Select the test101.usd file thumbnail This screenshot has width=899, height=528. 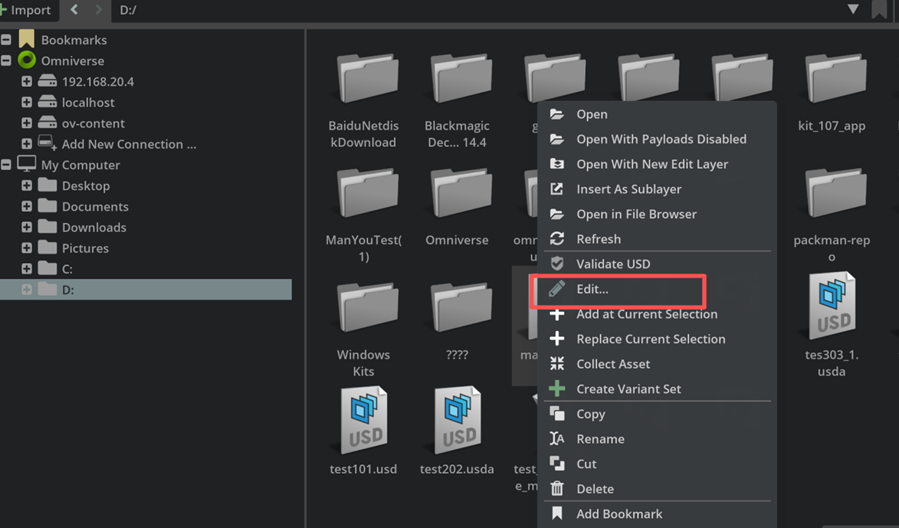click(x=364, y=420)
